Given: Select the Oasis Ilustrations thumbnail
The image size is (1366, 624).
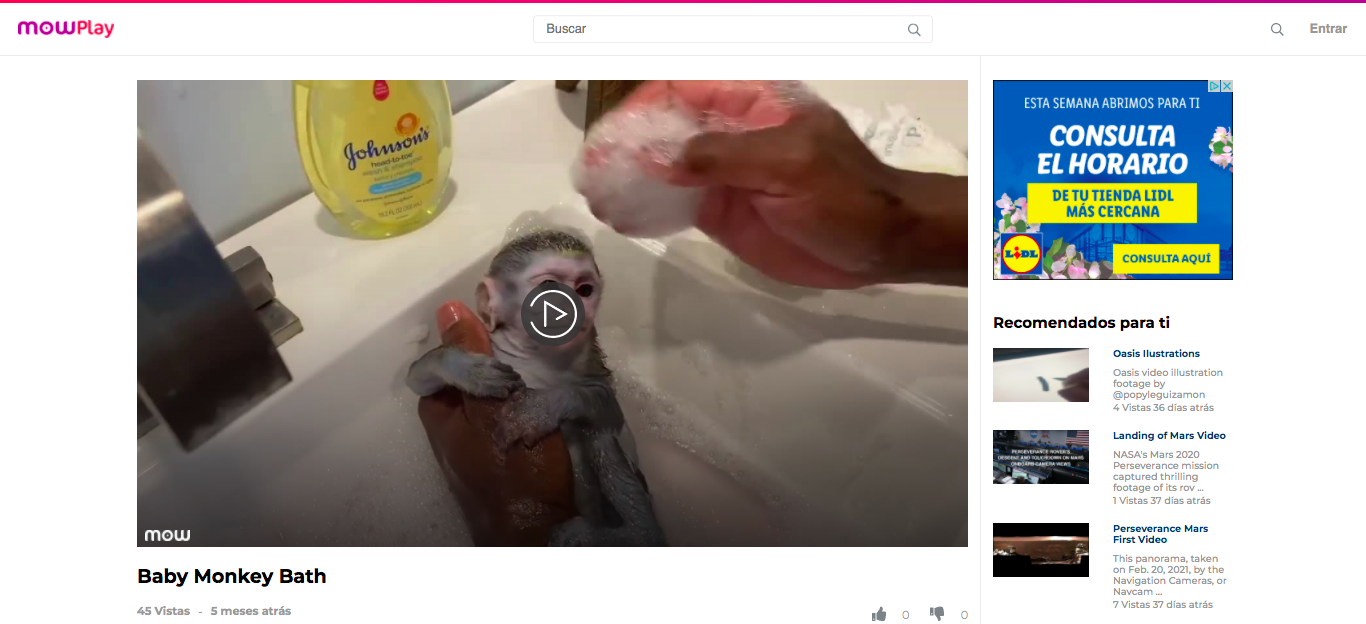Looking at the screenshot, I should pos(1041,375).
